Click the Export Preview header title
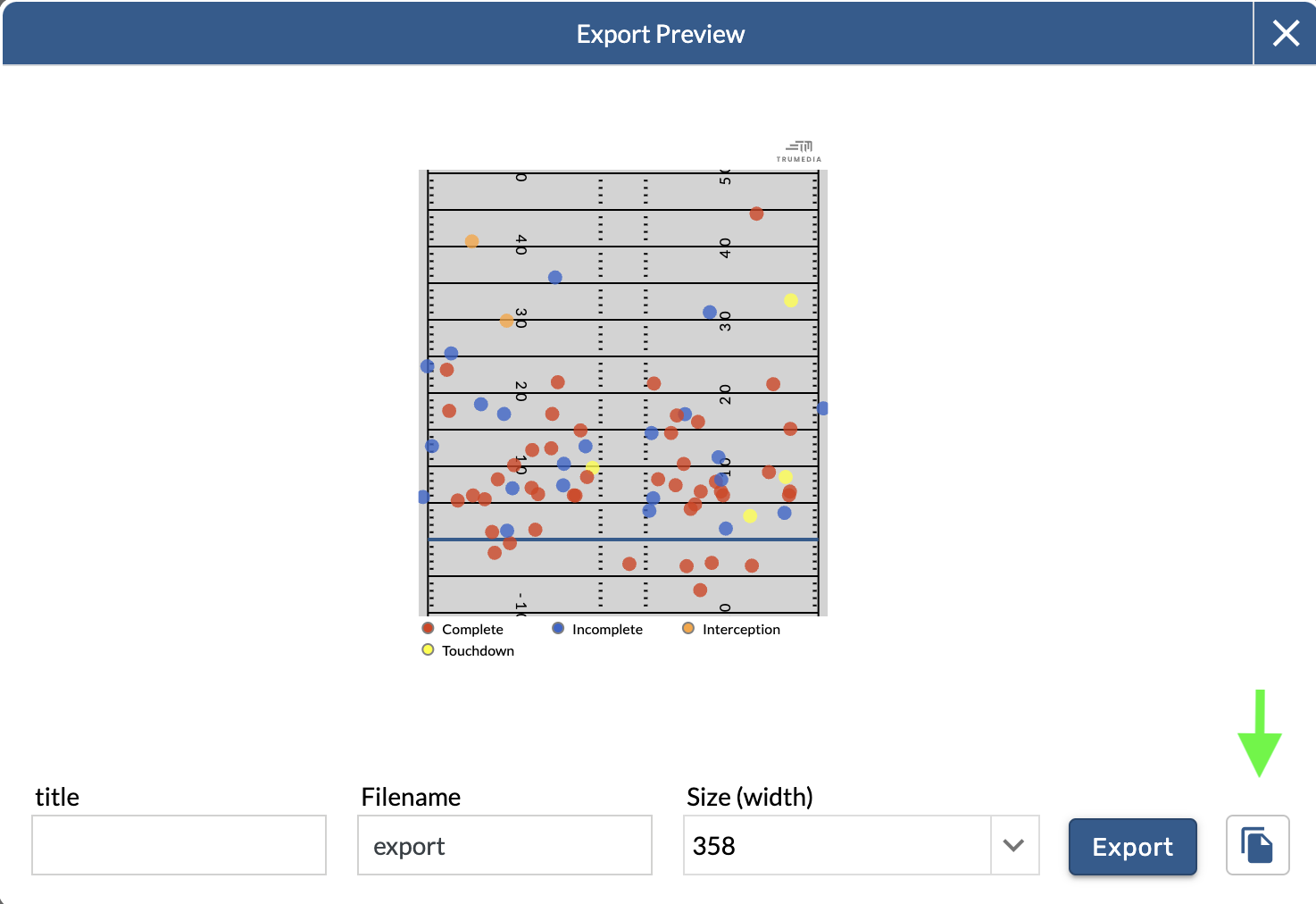The width and height of the screenshot is (1316, 904). point(660,34)
